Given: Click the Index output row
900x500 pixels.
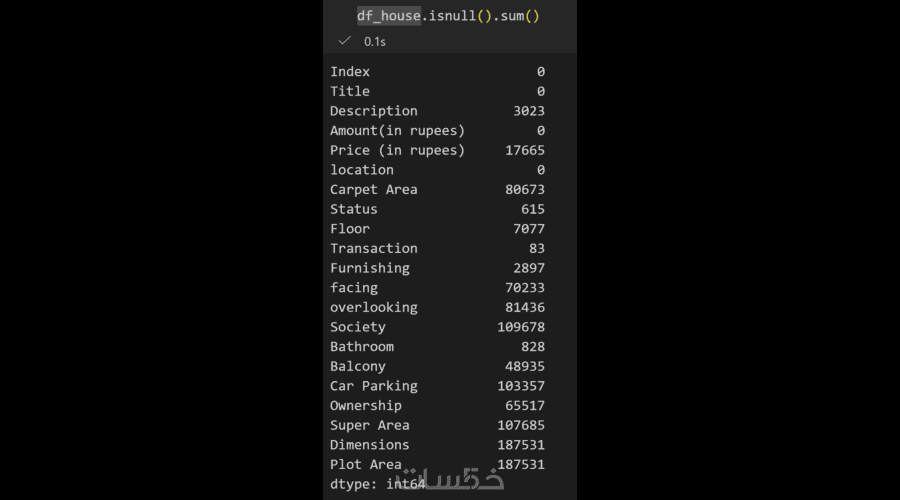Looking at the screenshot, I should [x=437, y=72].
